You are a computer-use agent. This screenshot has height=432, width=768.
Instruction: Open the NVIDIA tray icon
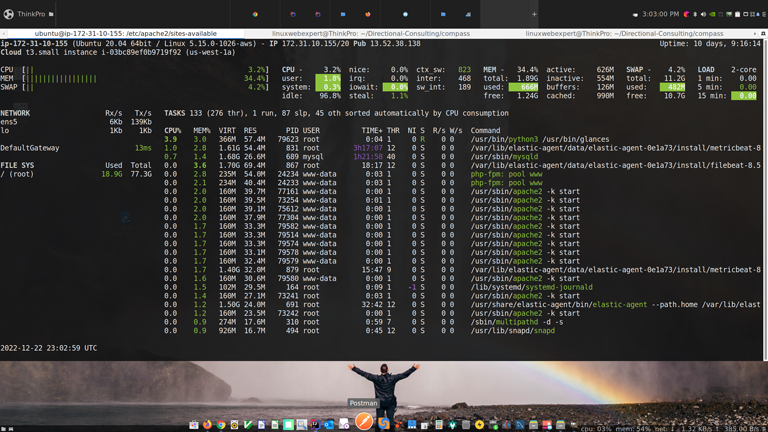712,14
